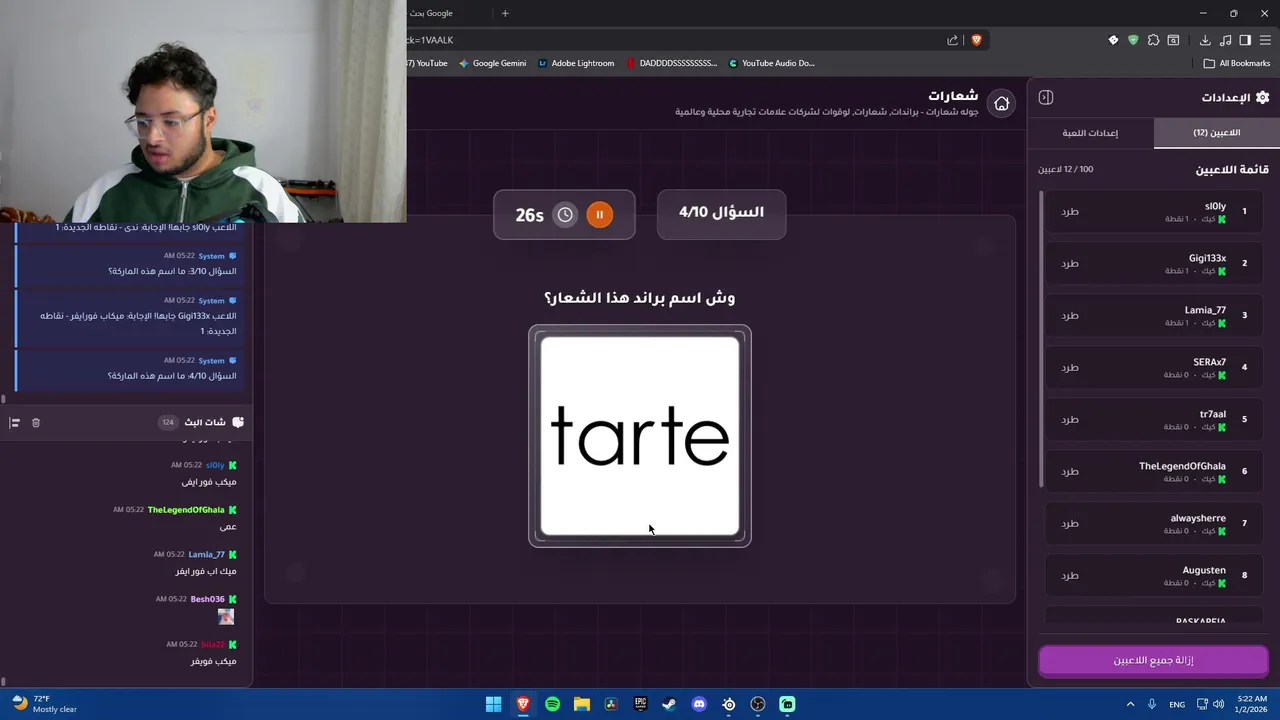Kick player SERAx7 with طرد
Image resolution: width=1280 pixels, height=720 pixels.
pyautogui.click(x=1070, y=368)
